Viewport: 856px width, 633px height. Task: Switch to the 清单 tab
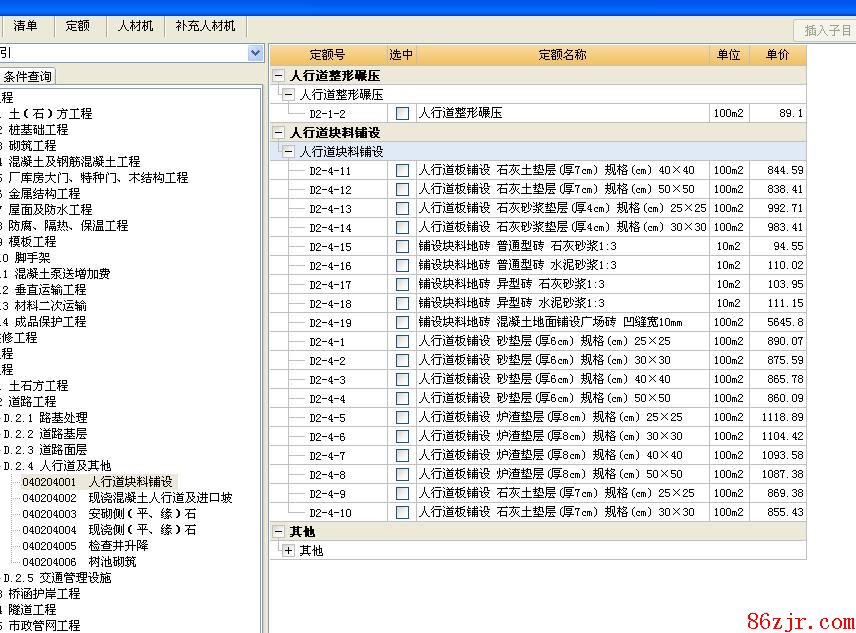pyautogui.click(x=26, y=26)
